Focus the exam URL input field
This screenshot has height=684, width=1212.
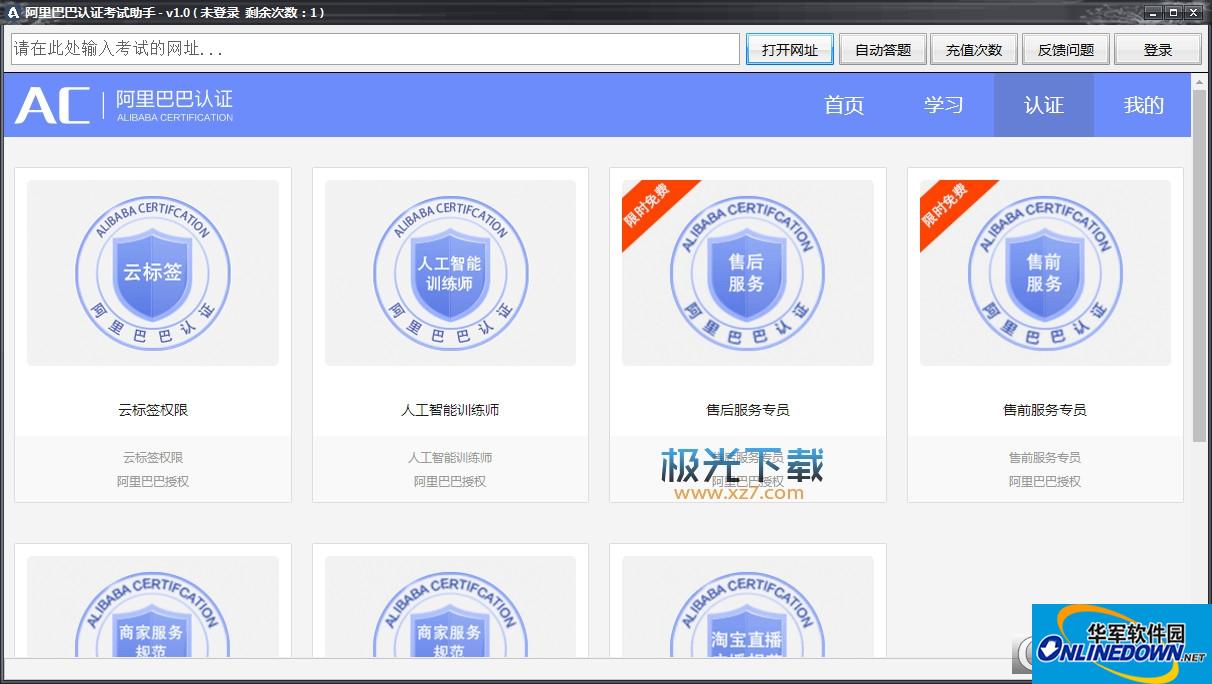(x=375, y=49)
